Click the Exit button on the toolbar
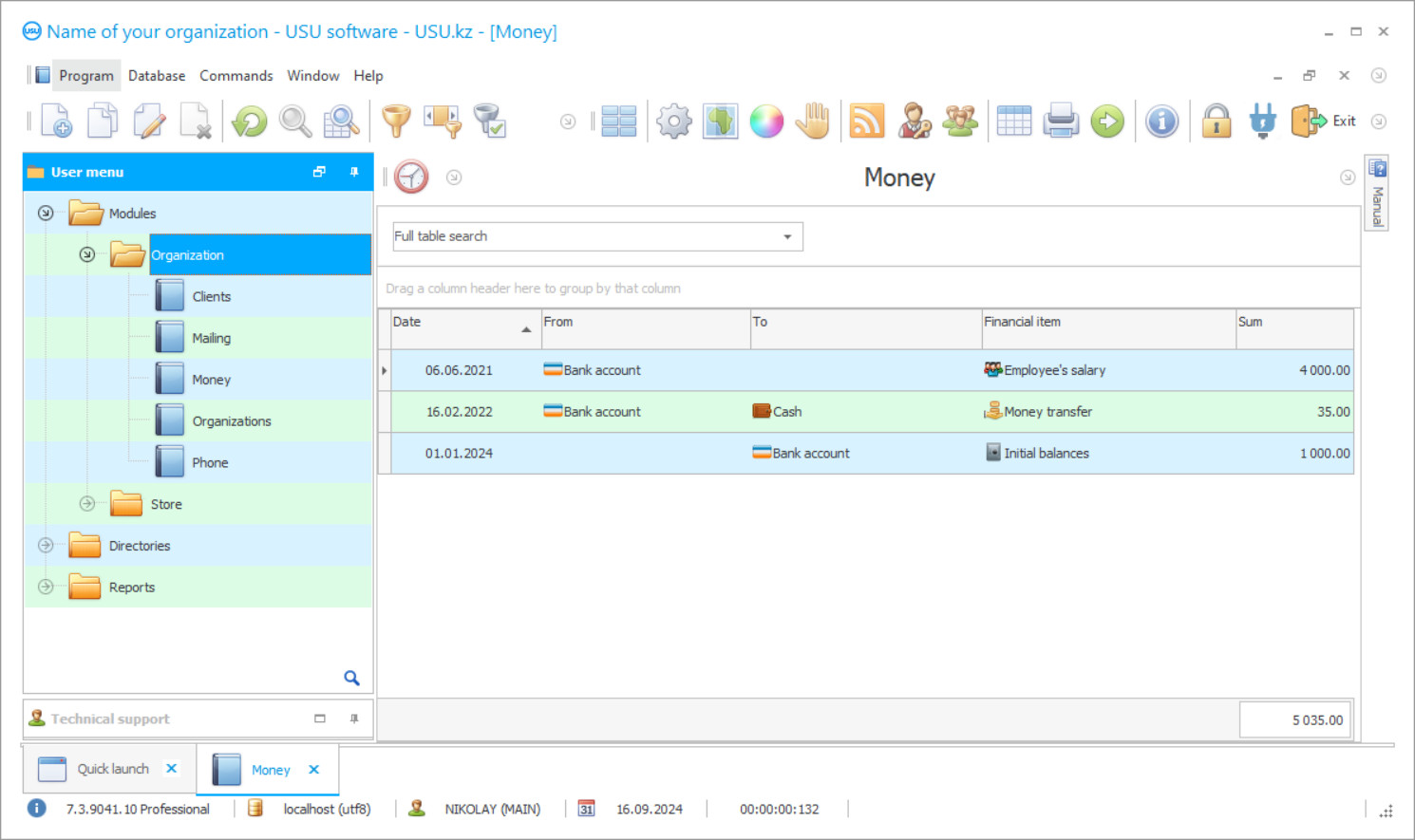Screen dimensions: 1415x840 [x=1328, y=121]
